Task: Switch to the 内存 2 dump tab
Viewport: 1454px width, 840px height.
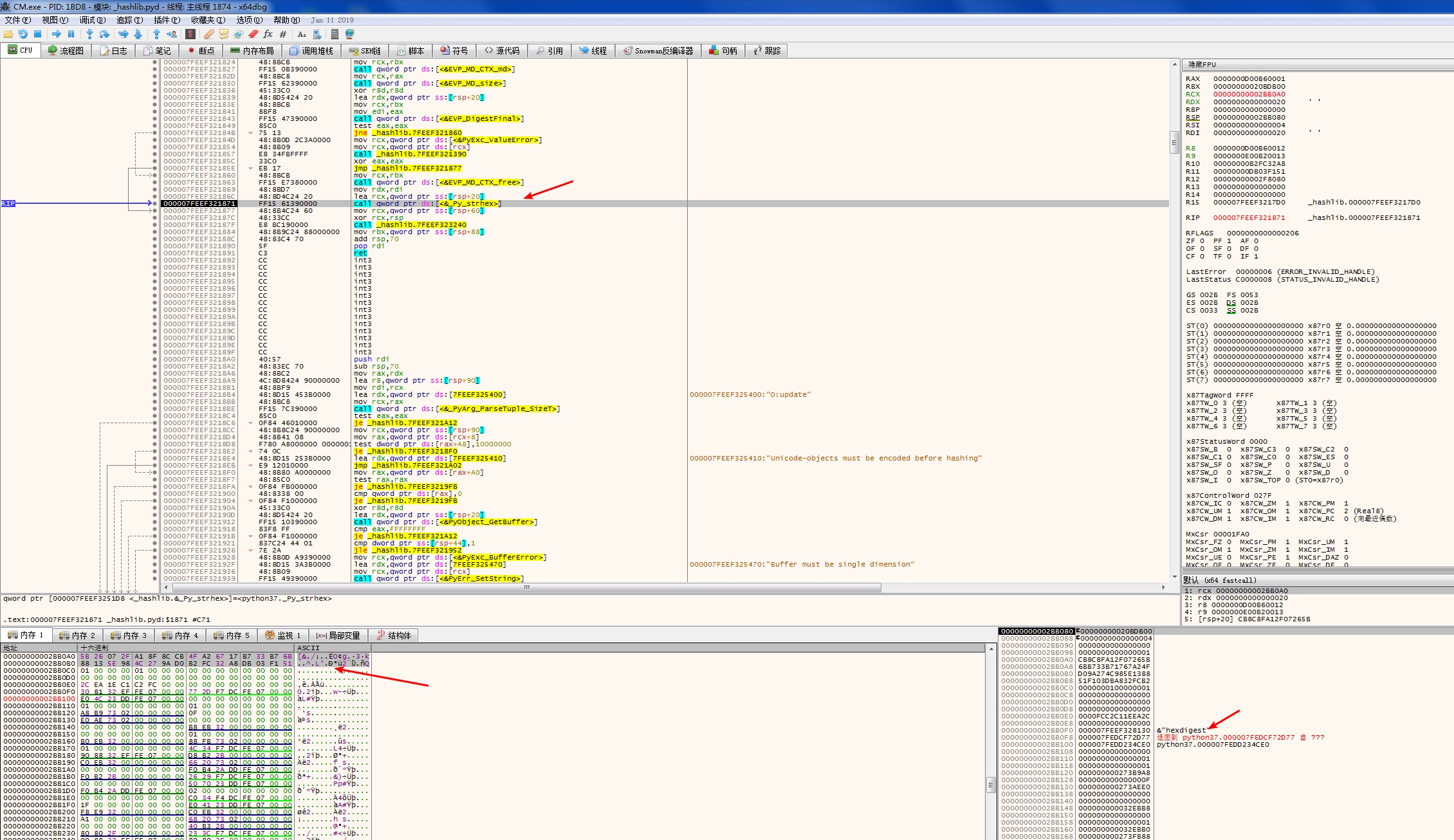Action: point(77,635)
